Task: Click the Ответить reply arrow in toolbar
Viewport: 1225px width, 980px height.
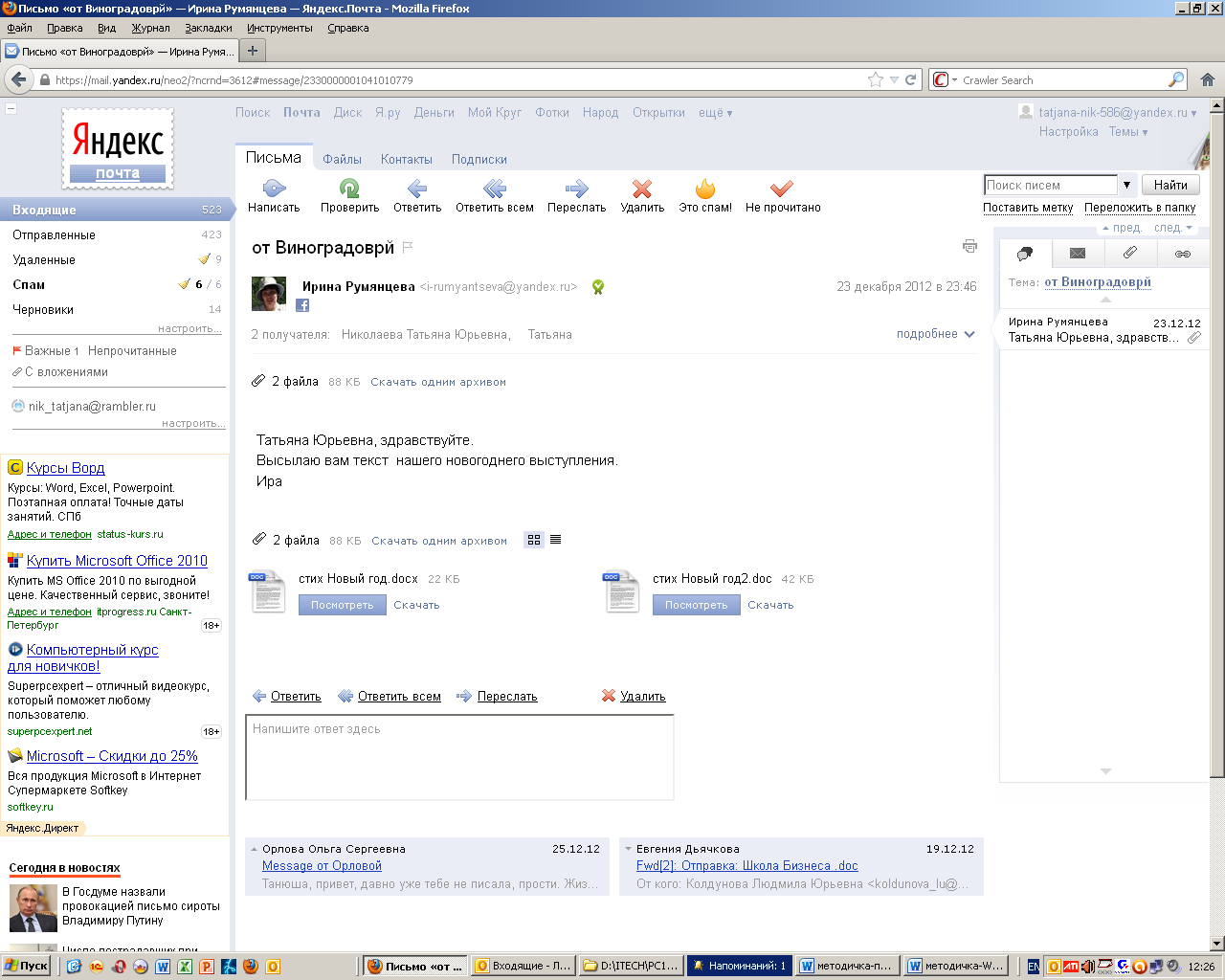Action: [x=417, y=188]
